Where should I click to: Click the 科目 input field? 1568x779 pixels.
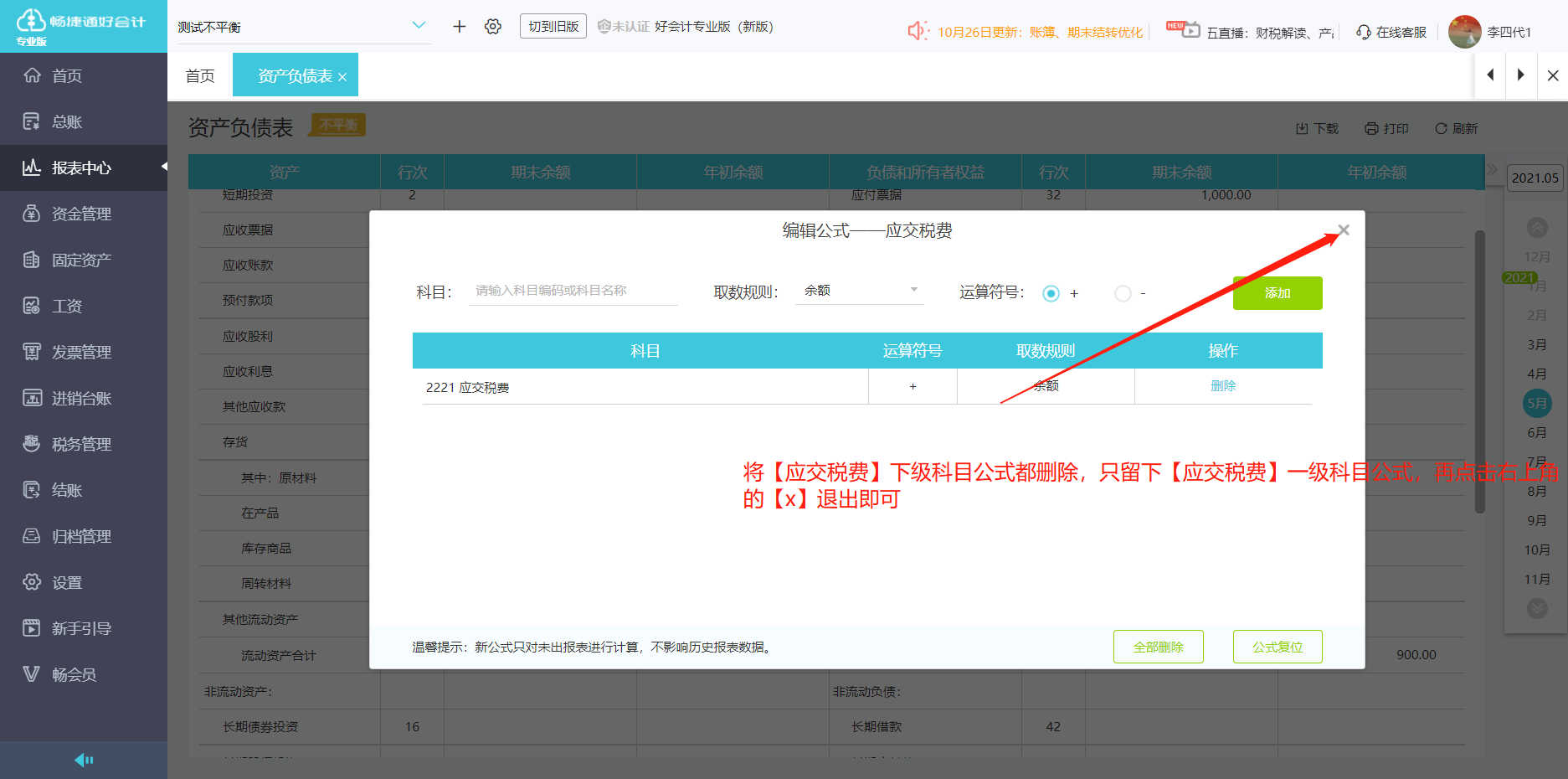tap(573, 290)
